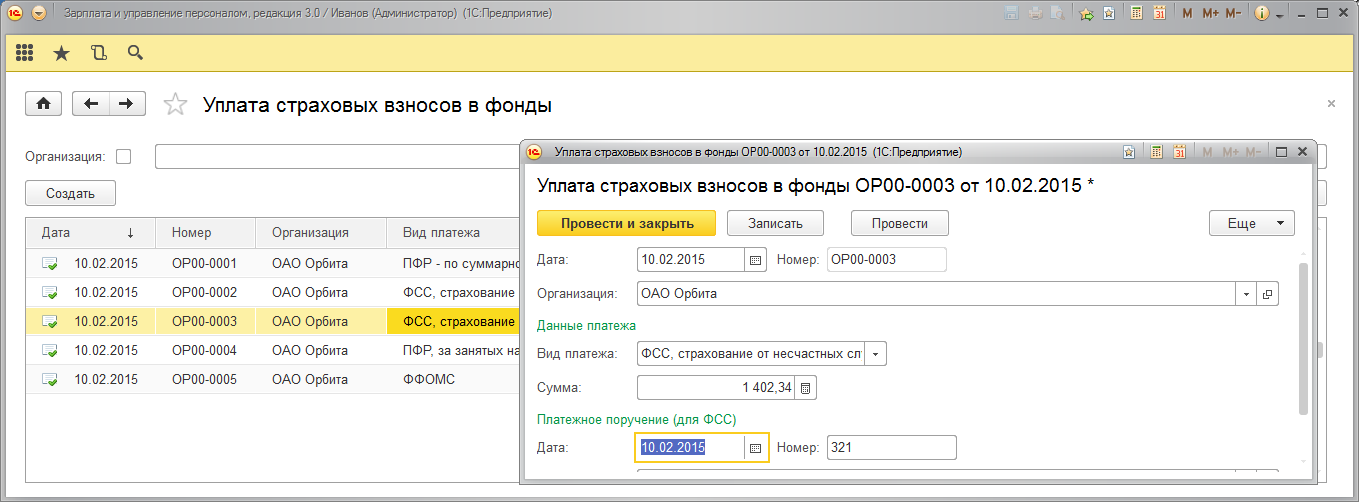Click favorites icon in the document window title bar

(x=1129, y=152)
